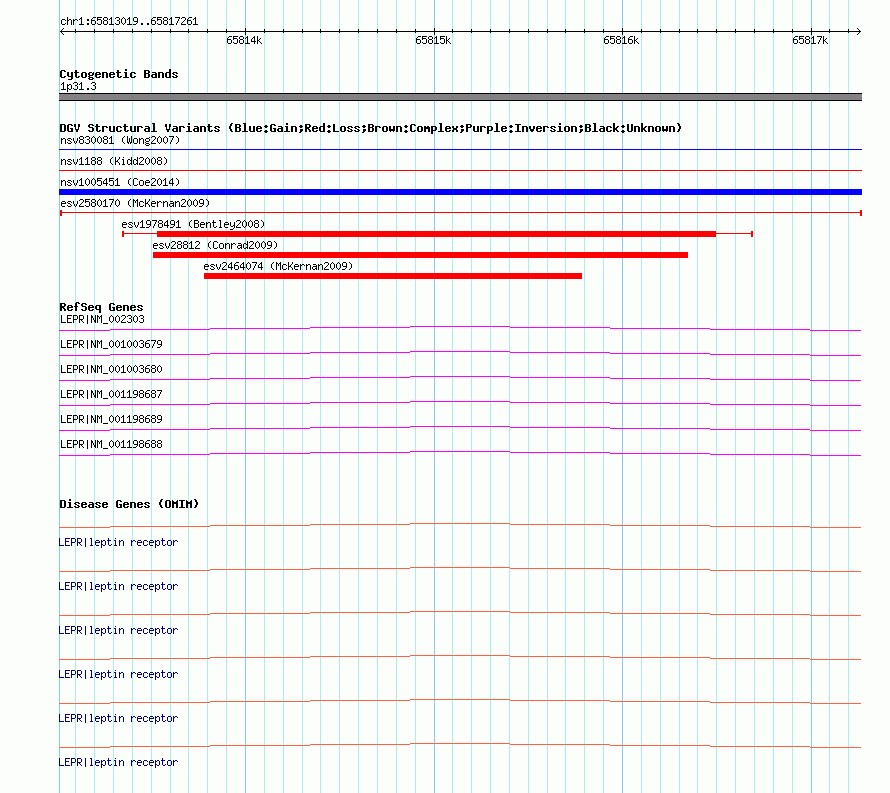Click the gray 1p31.3 cytoband bar
Screen dimensions: 890x793
[460, 97]
